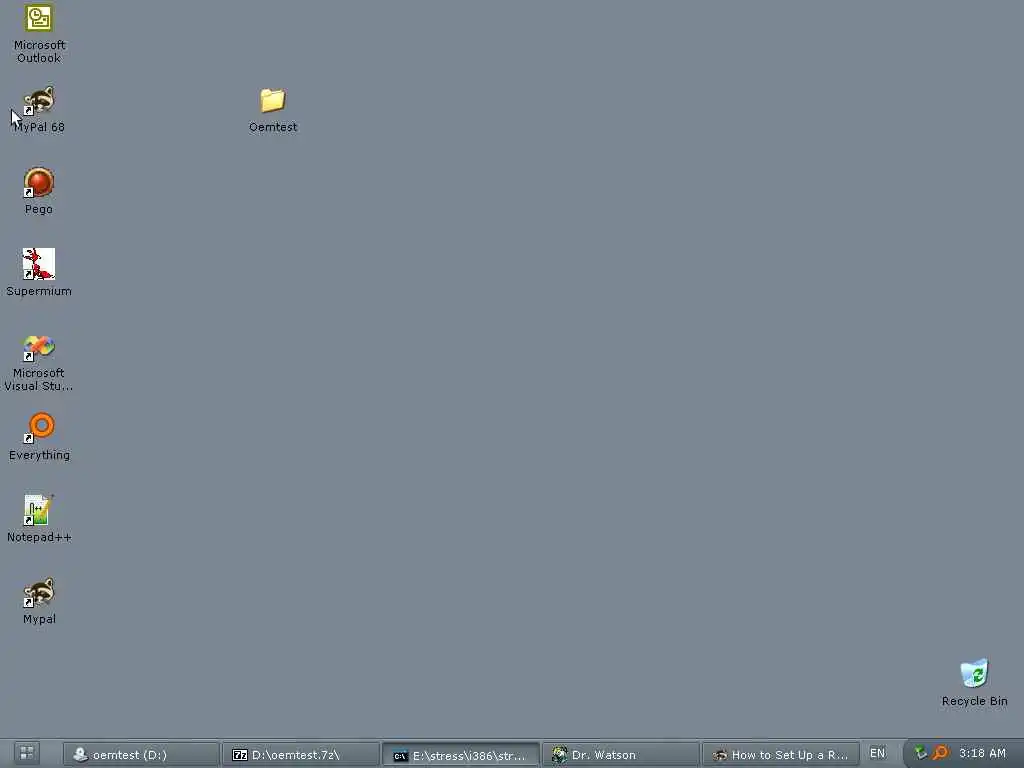1024x768 pixels.
Task: Select the Everything search shortcut
Action: coord(39,436)
